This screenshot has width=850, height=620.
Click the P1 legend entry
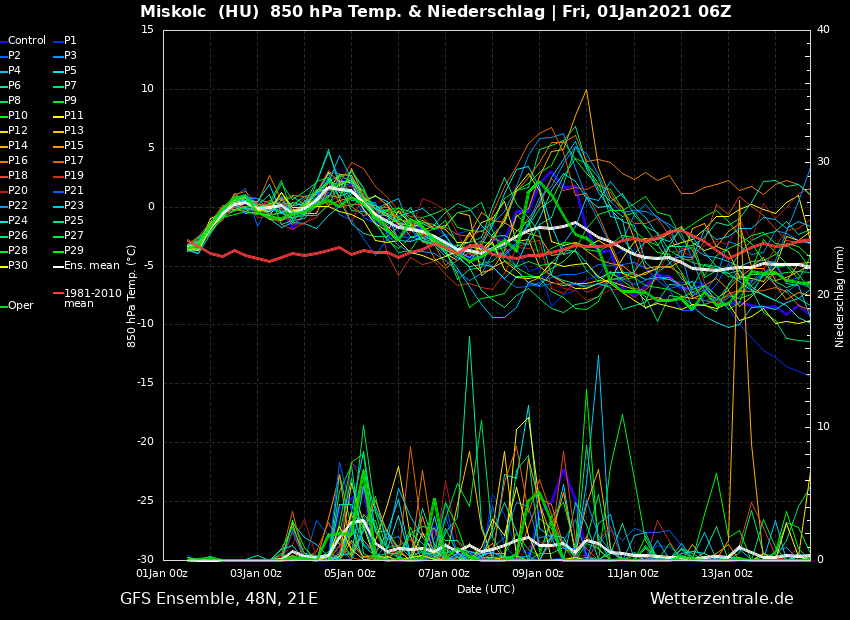[x=70, y=41]
